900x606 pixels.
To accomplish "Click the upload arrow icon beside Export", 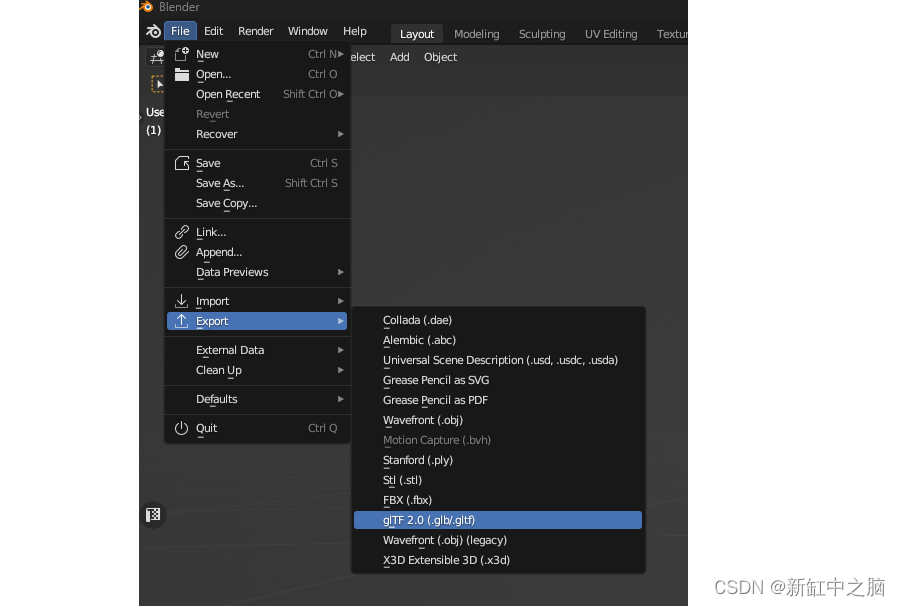I will click(183, 321).
